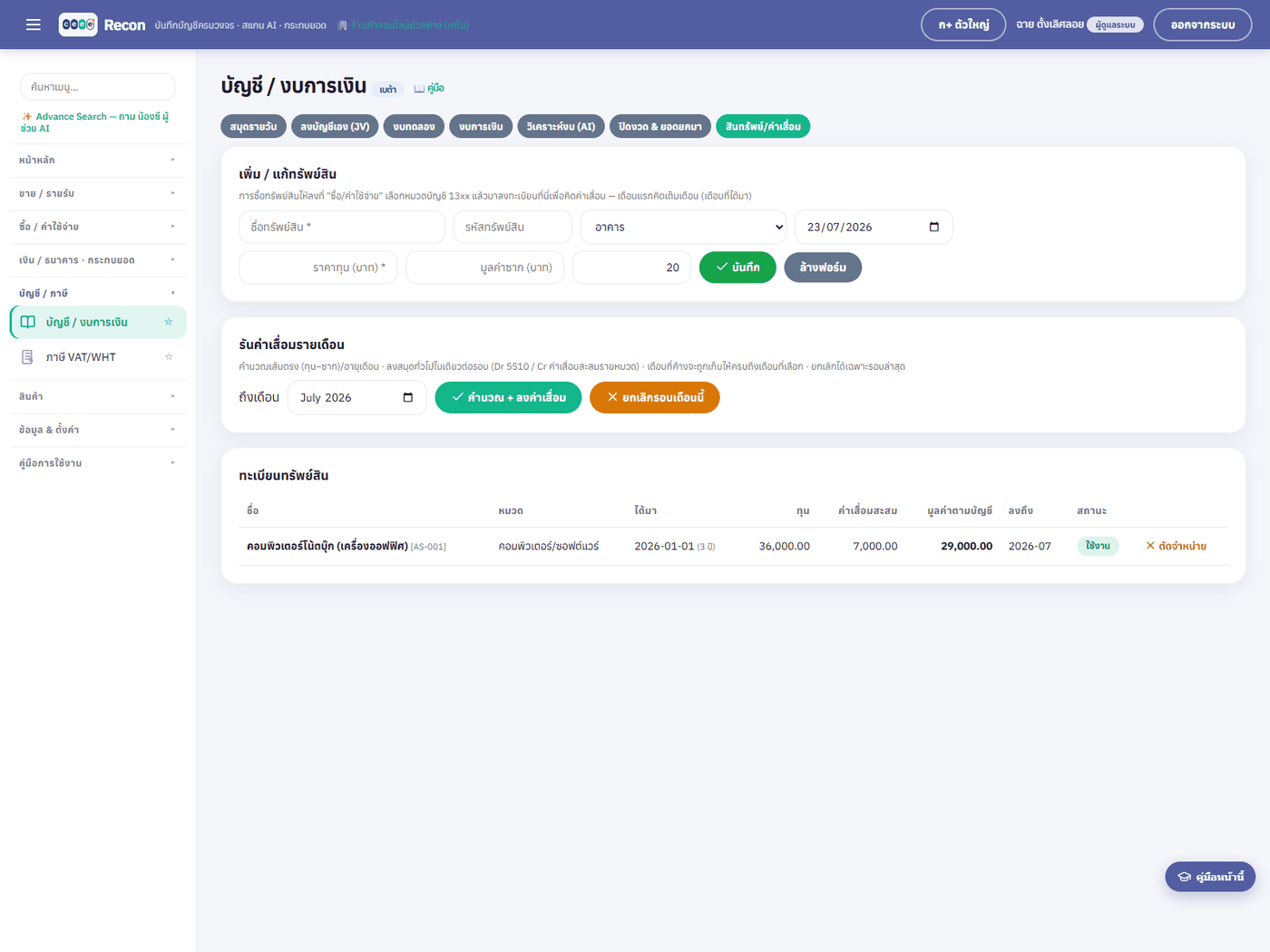Toggle favorite star for บัญชี / งบการเงิน
Screen dimensions: 1270x952
[169, 322]
